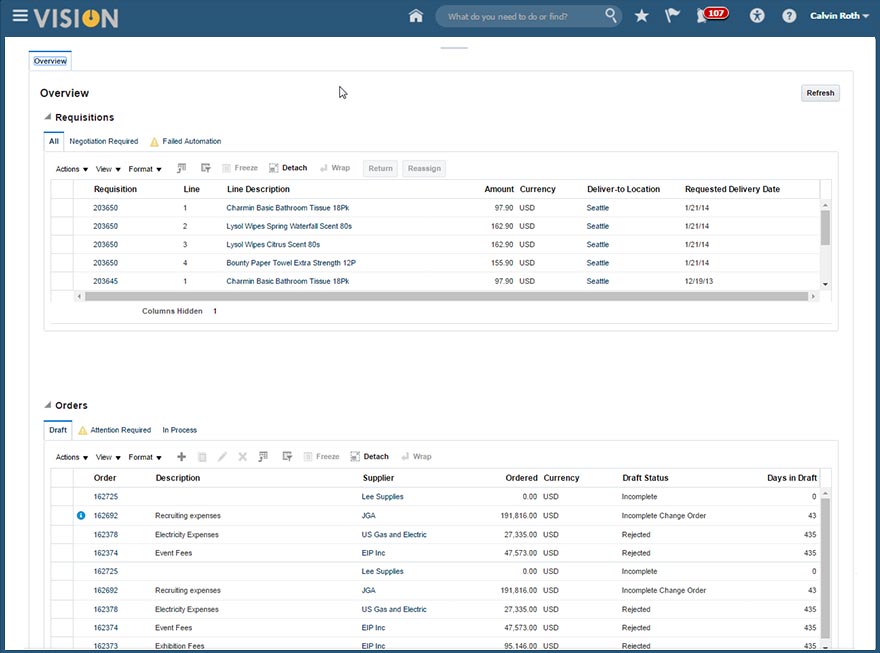This screenshot has width=880, height=653.
Task: Open Favorites star icon
Action: coord(642,16)
